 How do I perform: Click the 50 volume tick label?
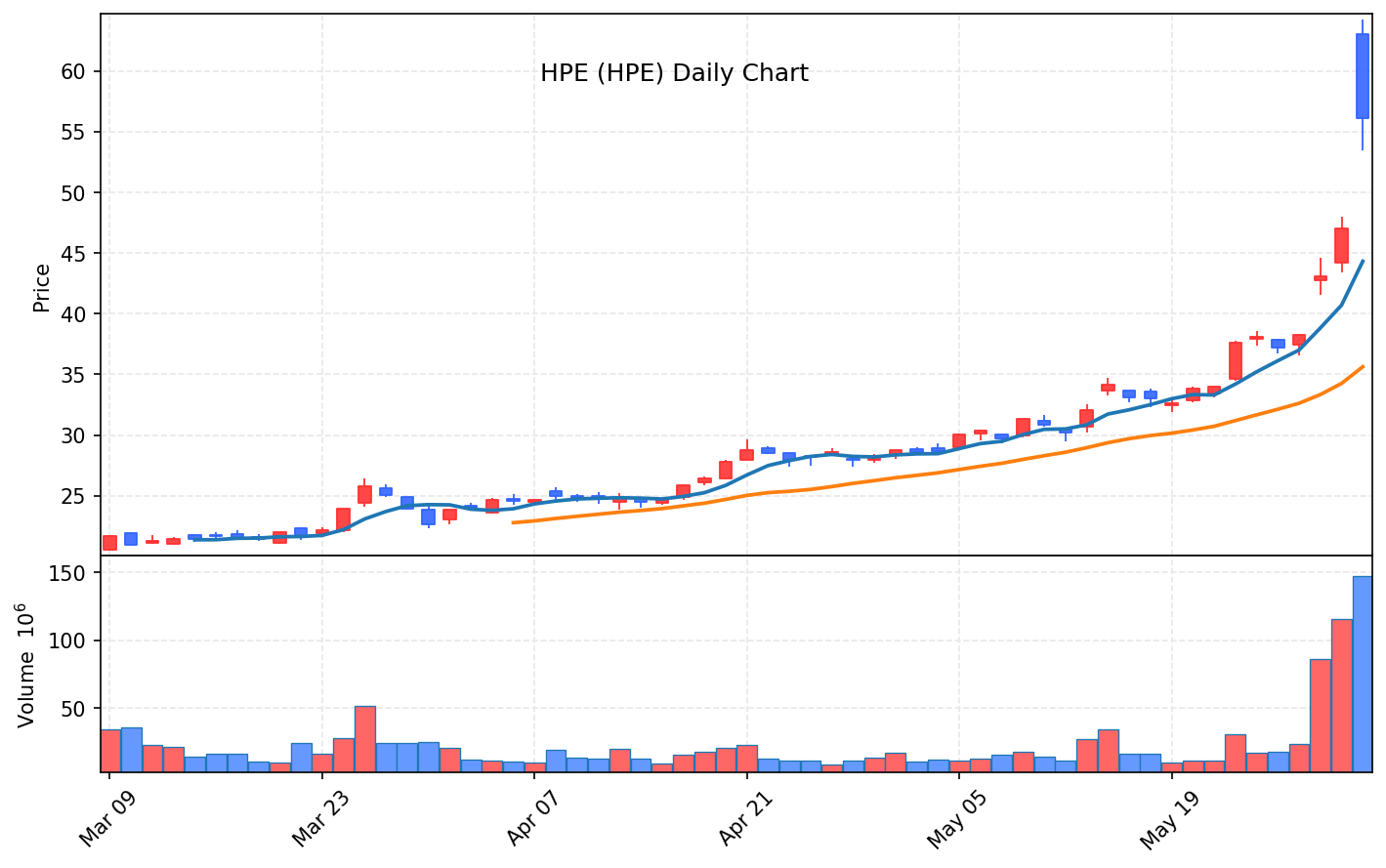click(75, 708)
